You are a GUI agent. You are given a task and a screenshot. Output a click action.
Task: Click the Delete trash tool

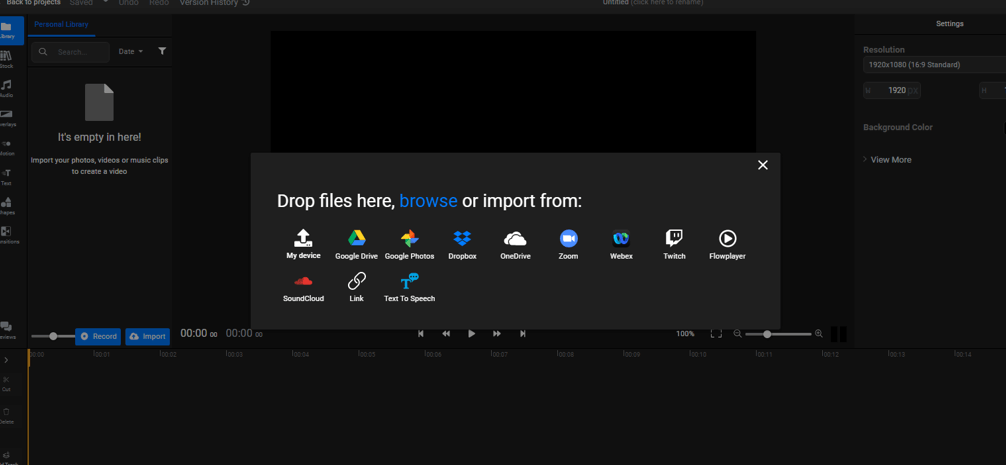6,415
